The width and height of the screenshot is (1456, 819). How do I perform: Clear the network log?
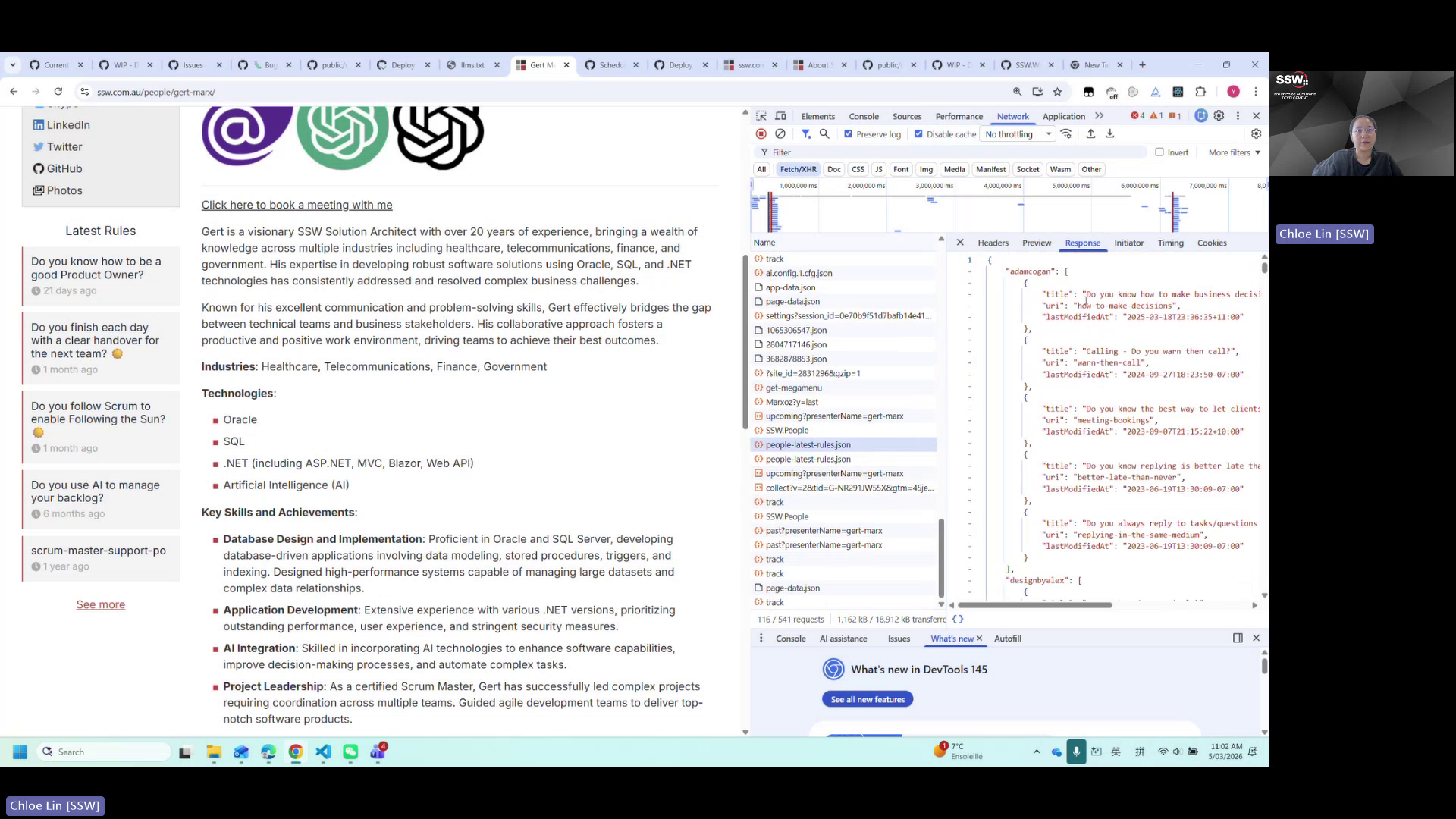(780, 134)
